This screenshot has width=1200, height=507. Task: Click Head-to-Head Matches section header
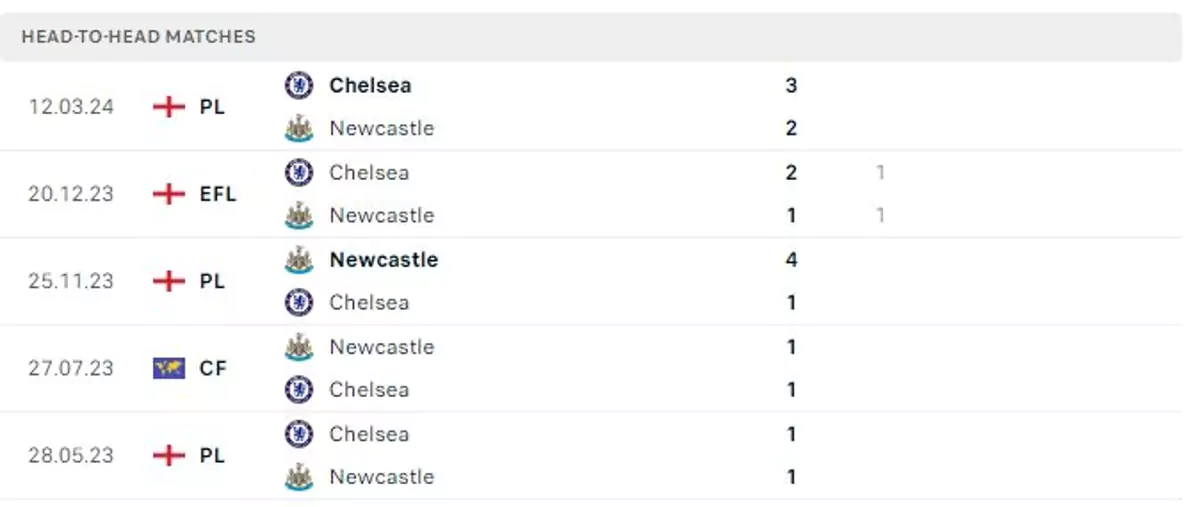(x=138, y=37)
